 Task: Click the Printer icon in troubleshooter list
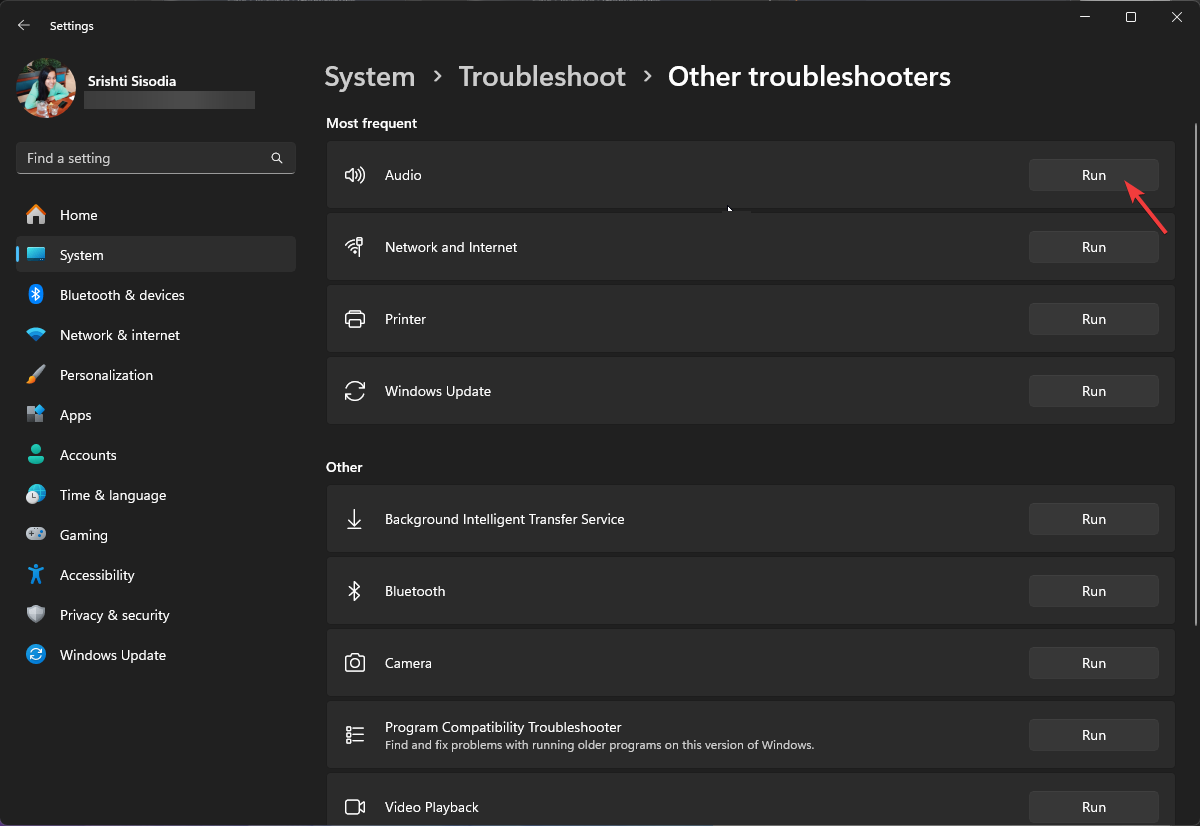(x=354, y=319)
